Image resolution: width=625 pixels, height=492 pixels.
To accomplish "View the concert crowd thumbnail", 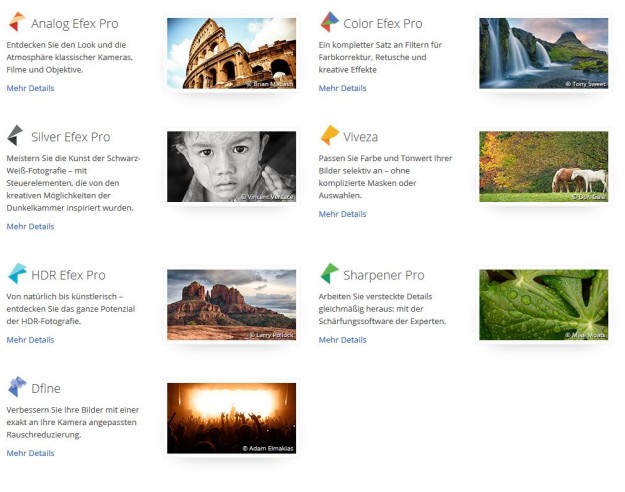I will click(x=231, y=418).
